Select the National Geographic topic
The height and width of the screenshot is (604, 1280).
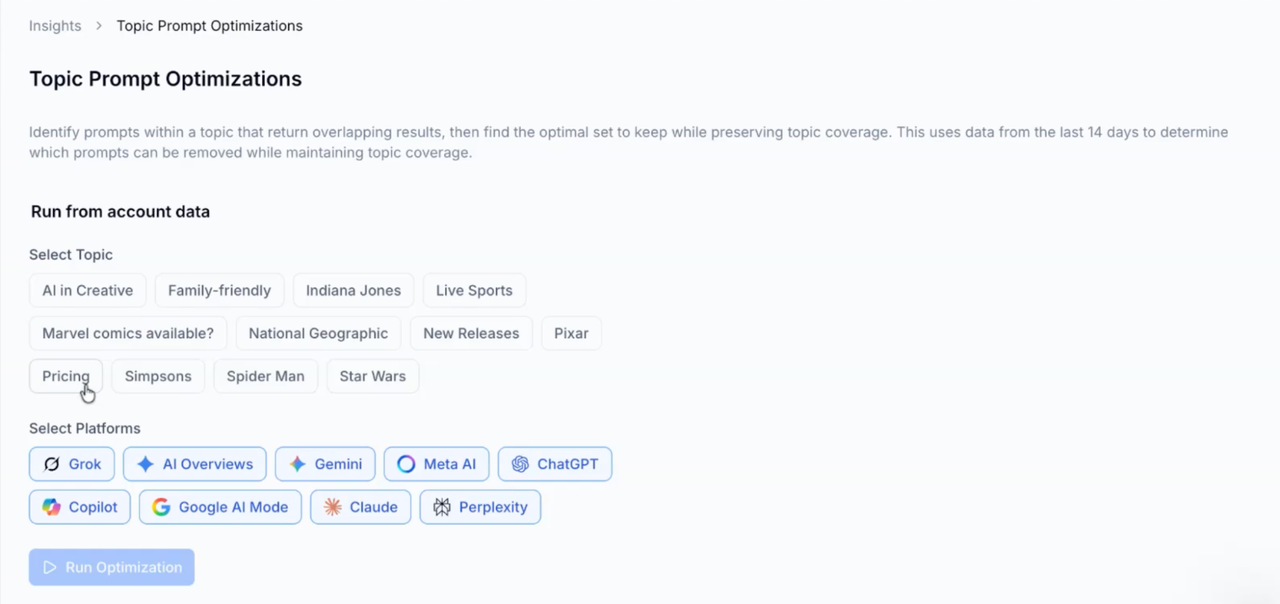[x=318, y=333]
